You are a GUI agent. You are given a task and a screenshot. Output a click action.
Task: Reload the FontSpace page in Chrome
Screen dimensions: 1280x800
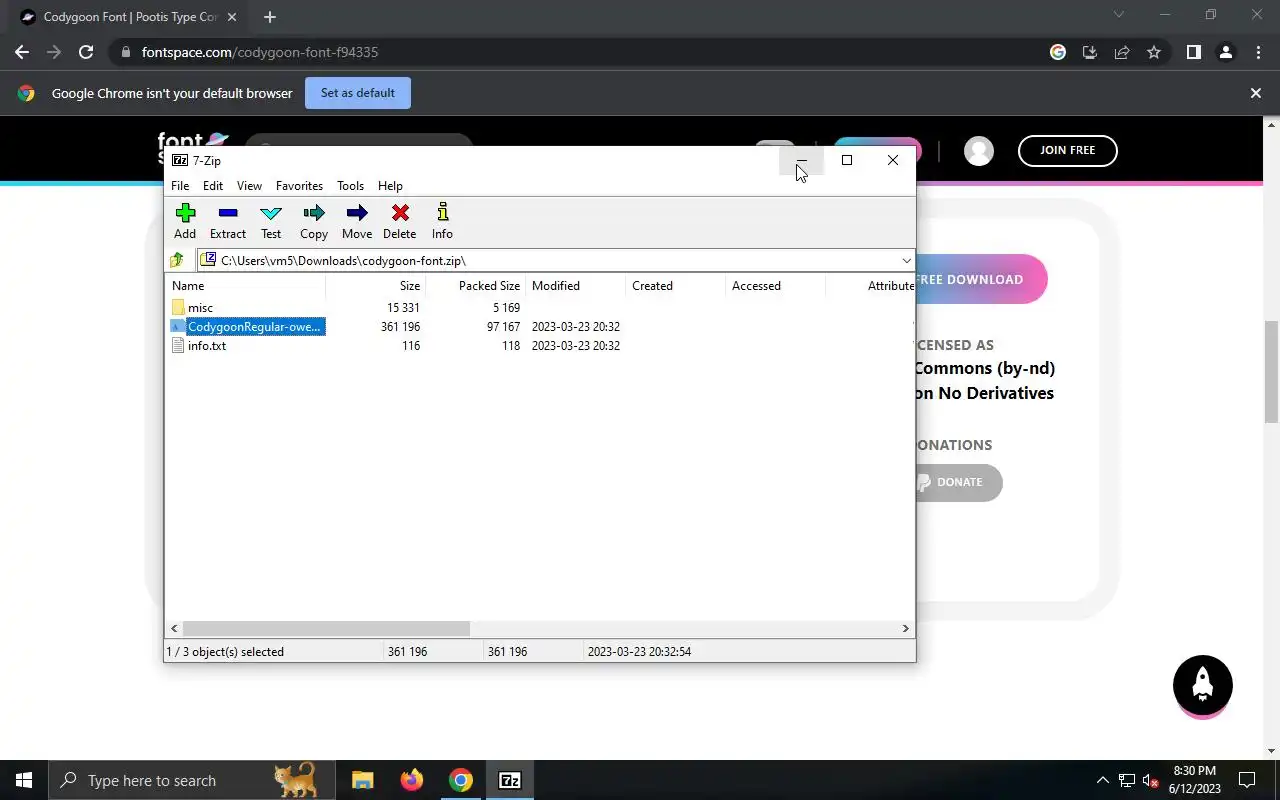click(x=86, y=52)
